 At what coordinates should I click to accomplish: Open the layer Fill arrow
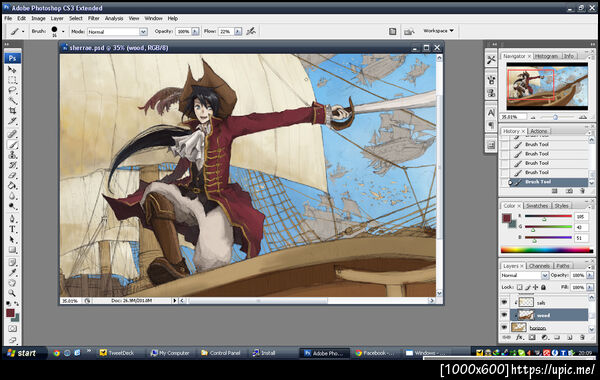point(590,287)
